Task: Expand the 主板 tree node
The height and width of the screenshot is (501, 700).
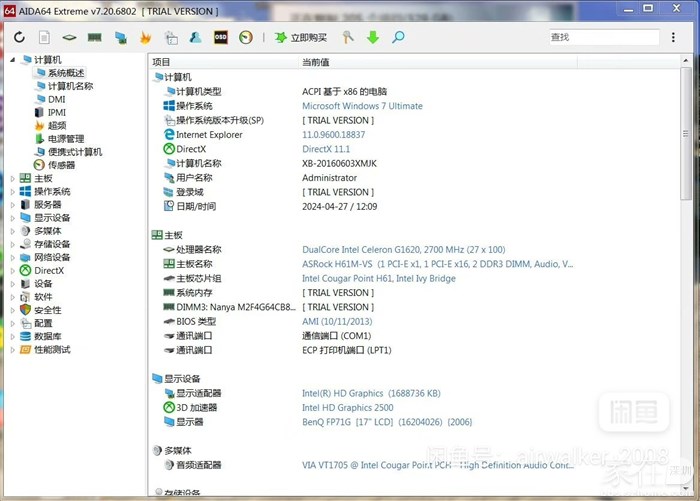Action: coord(13,179)
